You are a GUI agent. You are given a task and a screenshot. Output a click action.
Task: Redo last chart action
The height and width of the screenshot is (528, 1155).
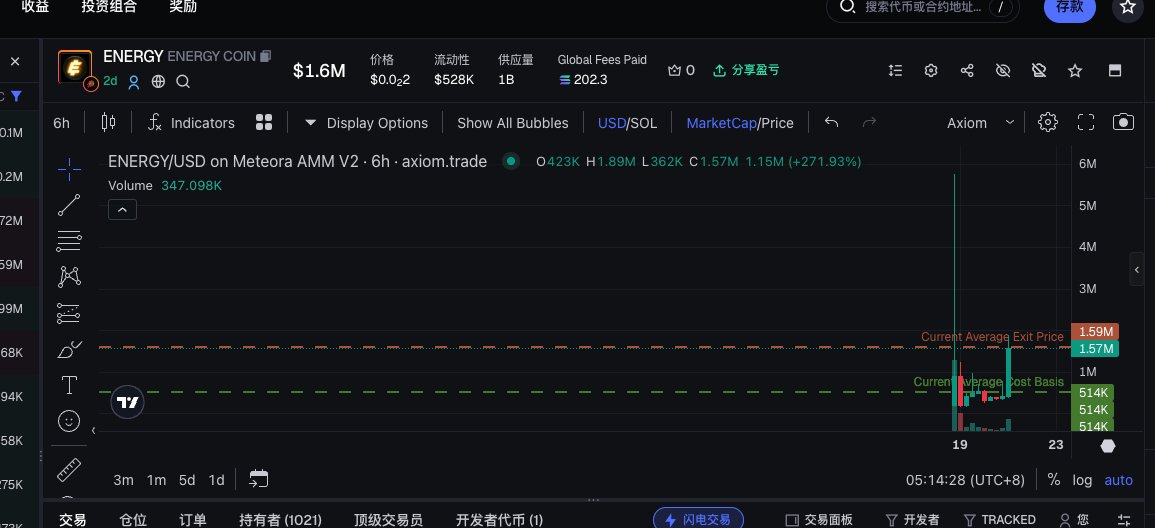869,122
